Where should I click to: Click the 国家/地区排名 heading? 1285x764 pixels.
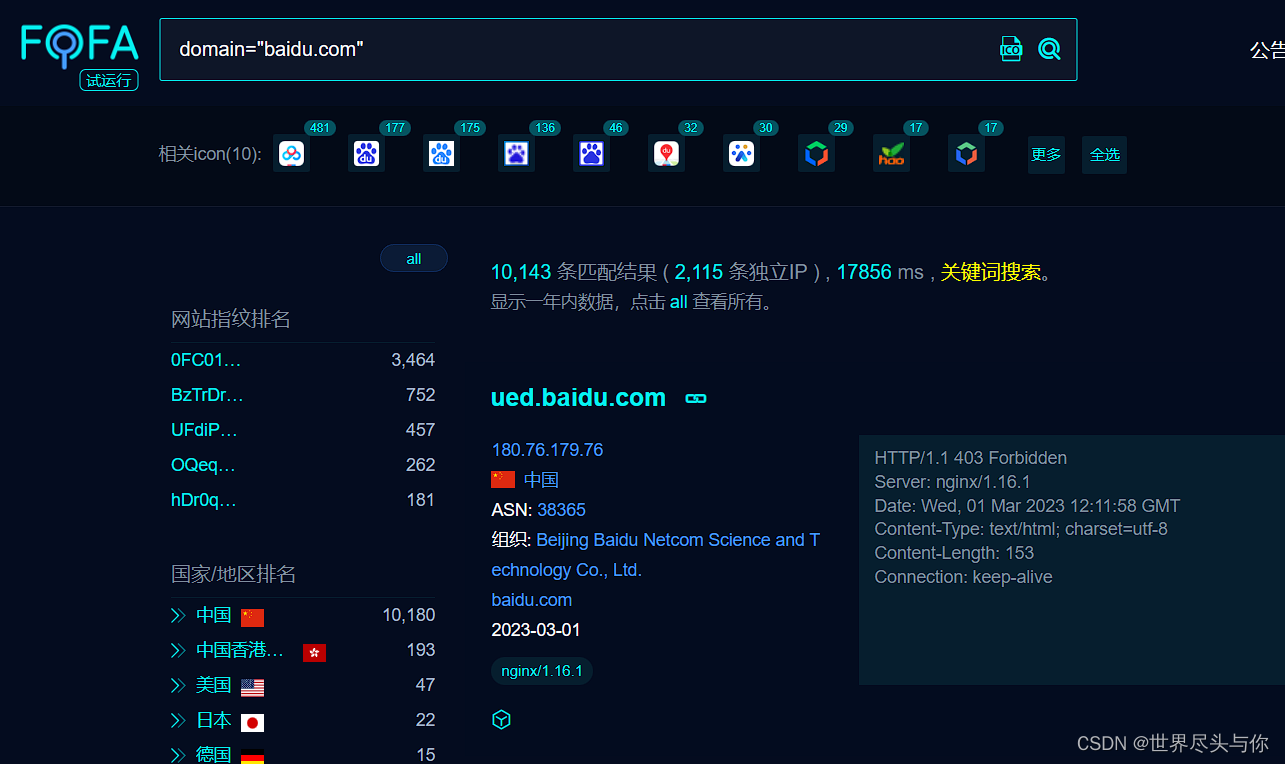[233, 574]
